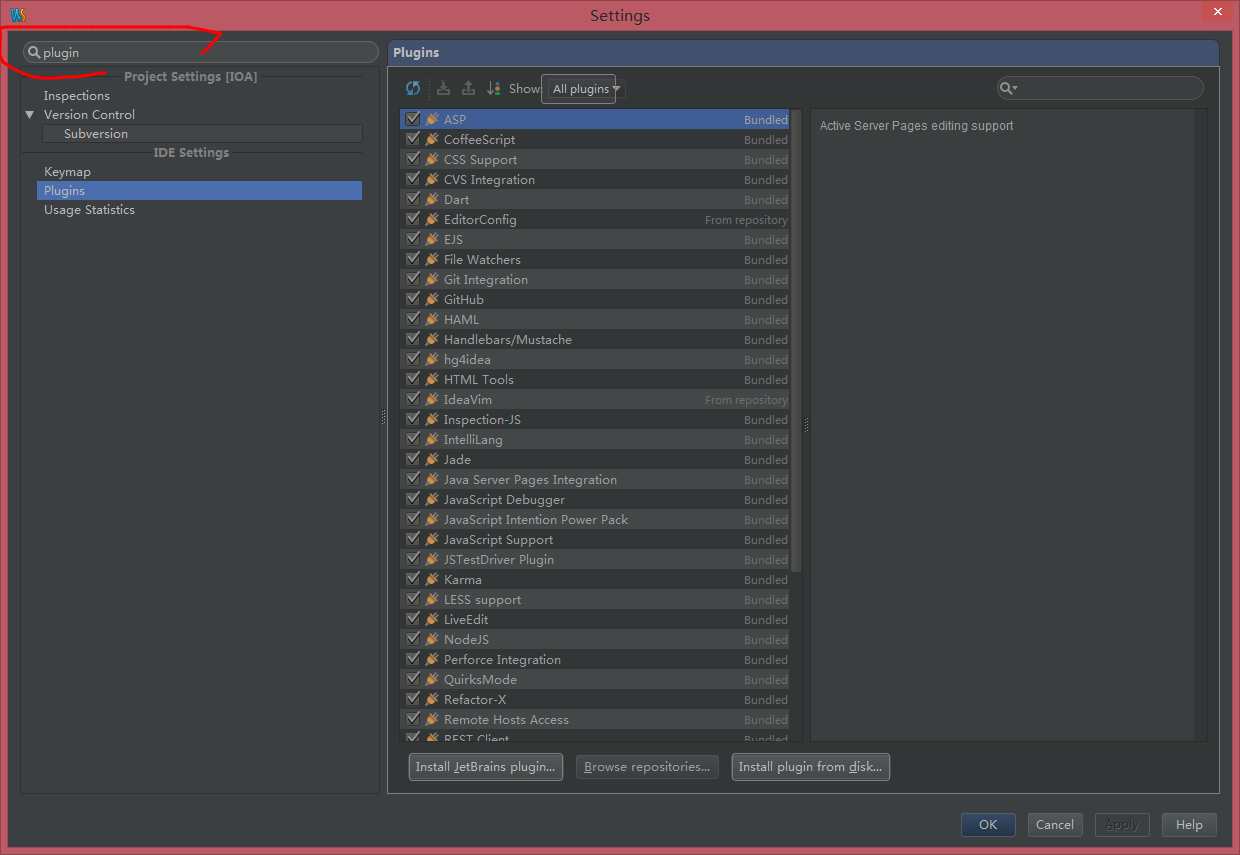This screenshot has width=1240, height=855.
Task: Select the JSTestDriver Plugin row
Action: [x=595, y=559]
